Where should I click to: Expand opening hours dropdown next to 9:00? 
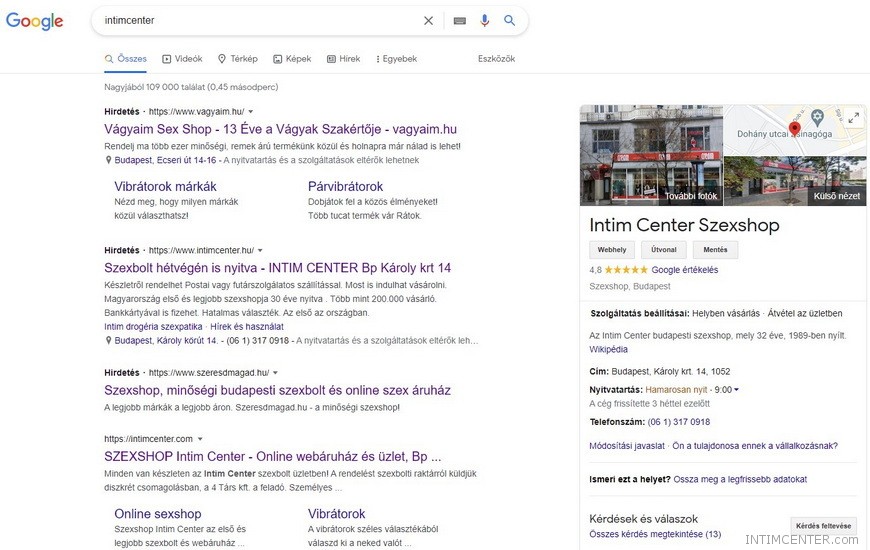coord(737,390)
